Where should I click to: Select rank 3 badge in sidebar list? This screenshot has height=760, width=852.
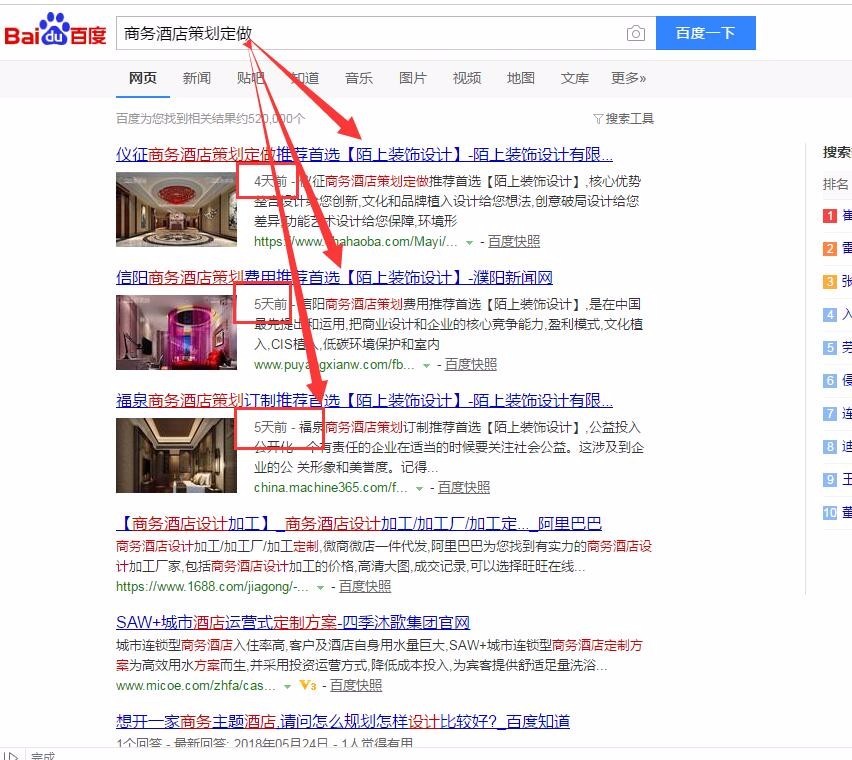[x=829, y=282]
